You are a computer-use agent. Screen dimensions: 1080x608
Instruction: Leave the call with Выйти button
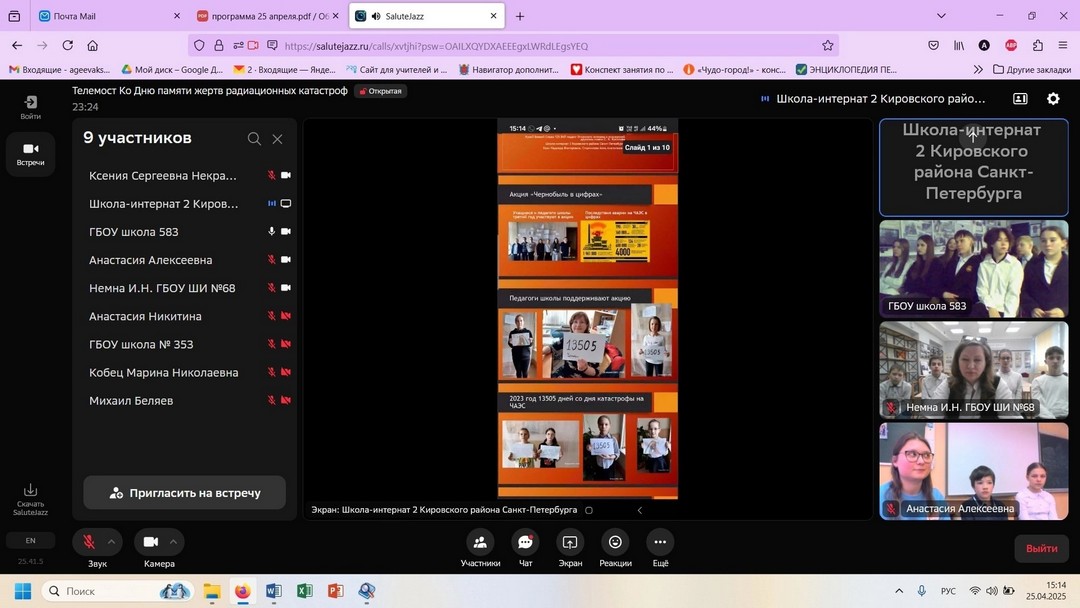click(1041, 549)
